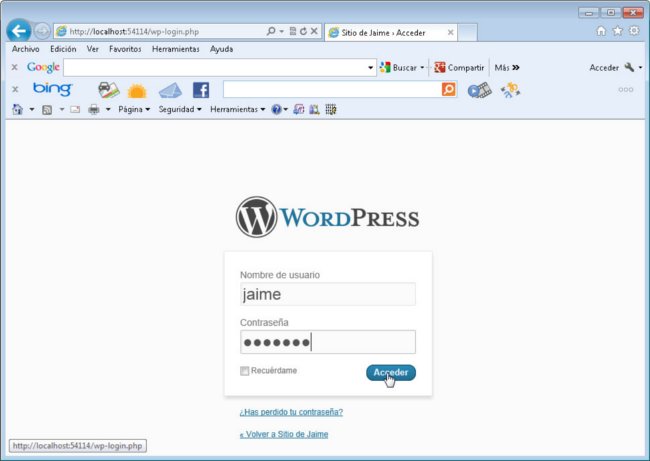Click the browser forward arrow button

(42, 31)
